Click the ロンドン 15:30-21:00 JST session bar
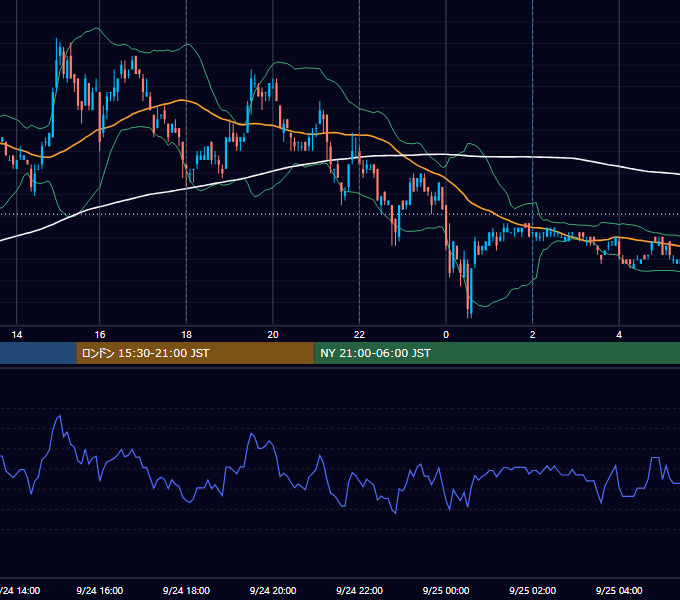 coord(195,353)
